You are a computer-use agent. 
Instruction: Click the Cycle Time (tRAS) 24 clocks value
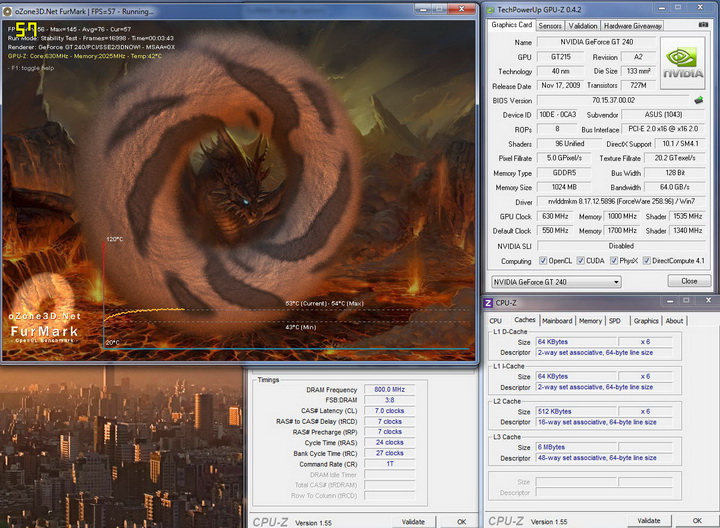tap(389, 442)
